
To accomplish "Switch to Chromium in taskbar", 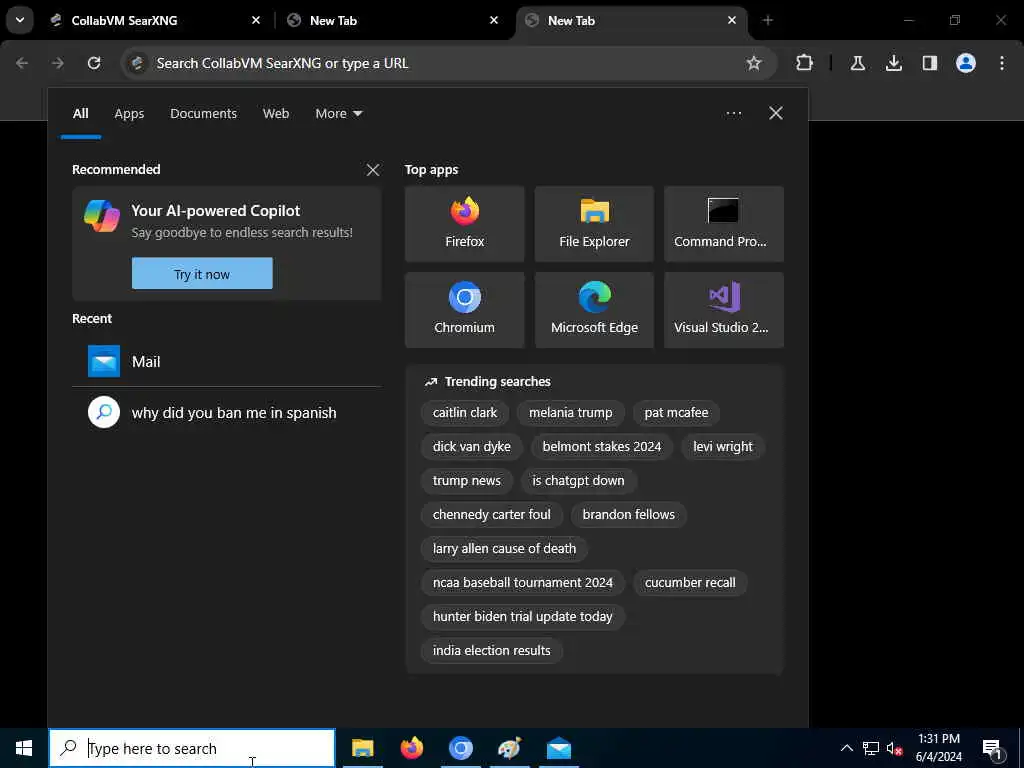I will point(460,748).
